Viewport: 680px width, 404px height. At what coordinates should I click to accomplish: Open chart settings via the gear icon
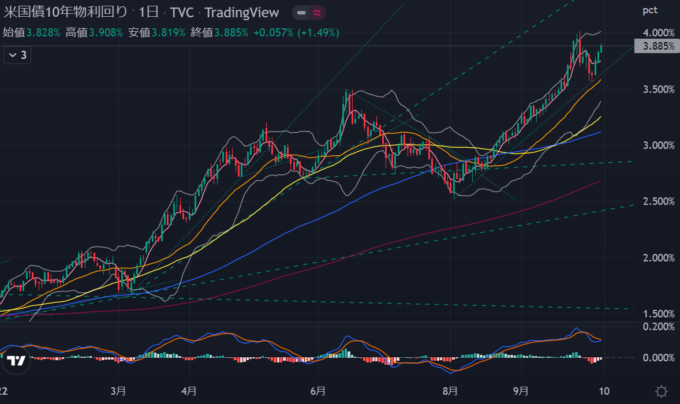(x=661, y=390)
